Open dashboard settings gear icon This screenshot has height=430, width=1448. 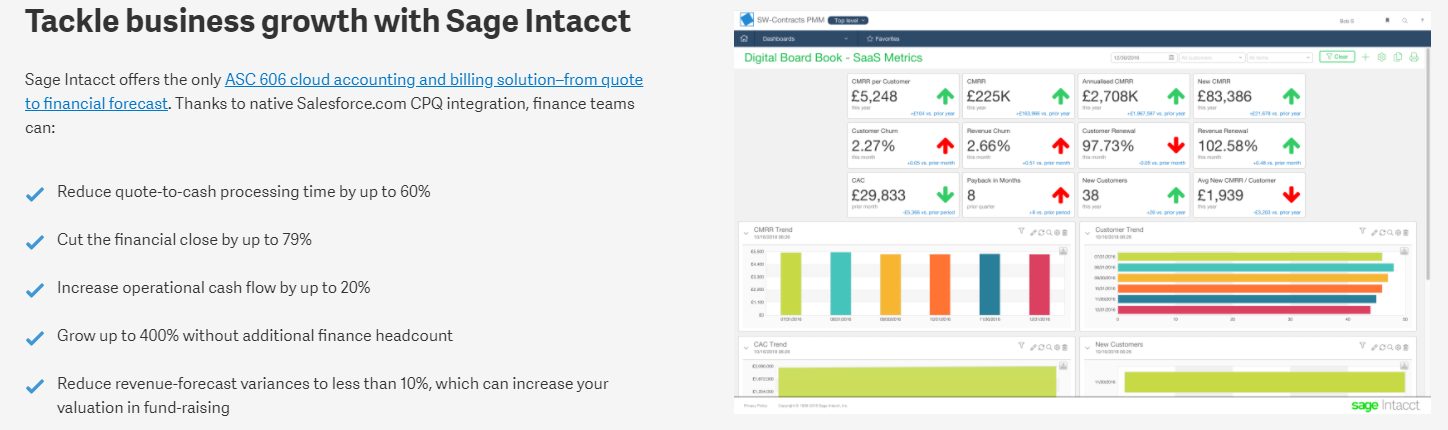pyautogui.click(x=1381, y=57)
